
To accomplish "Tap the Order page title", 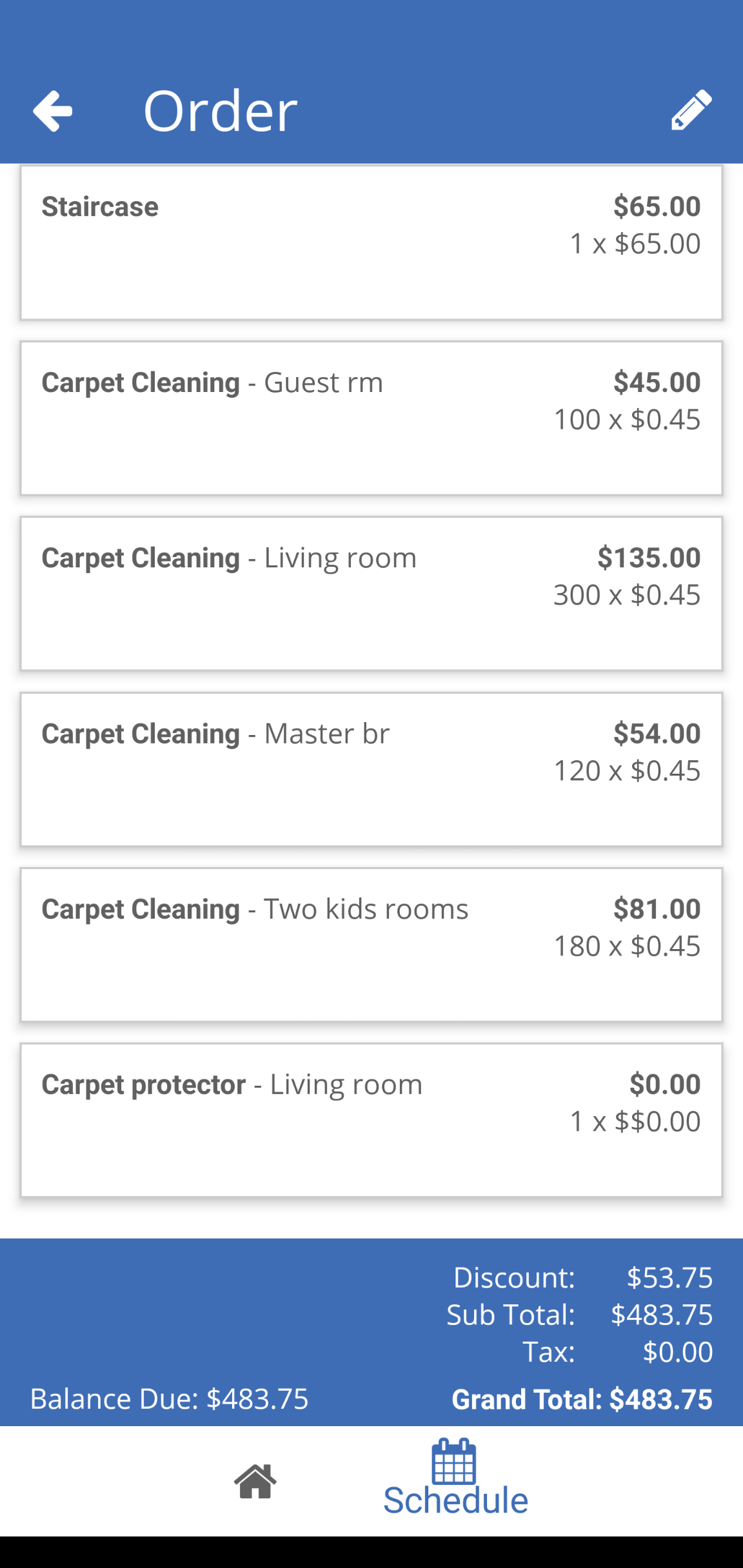I will pyautogui.click(x=220, y=111).
